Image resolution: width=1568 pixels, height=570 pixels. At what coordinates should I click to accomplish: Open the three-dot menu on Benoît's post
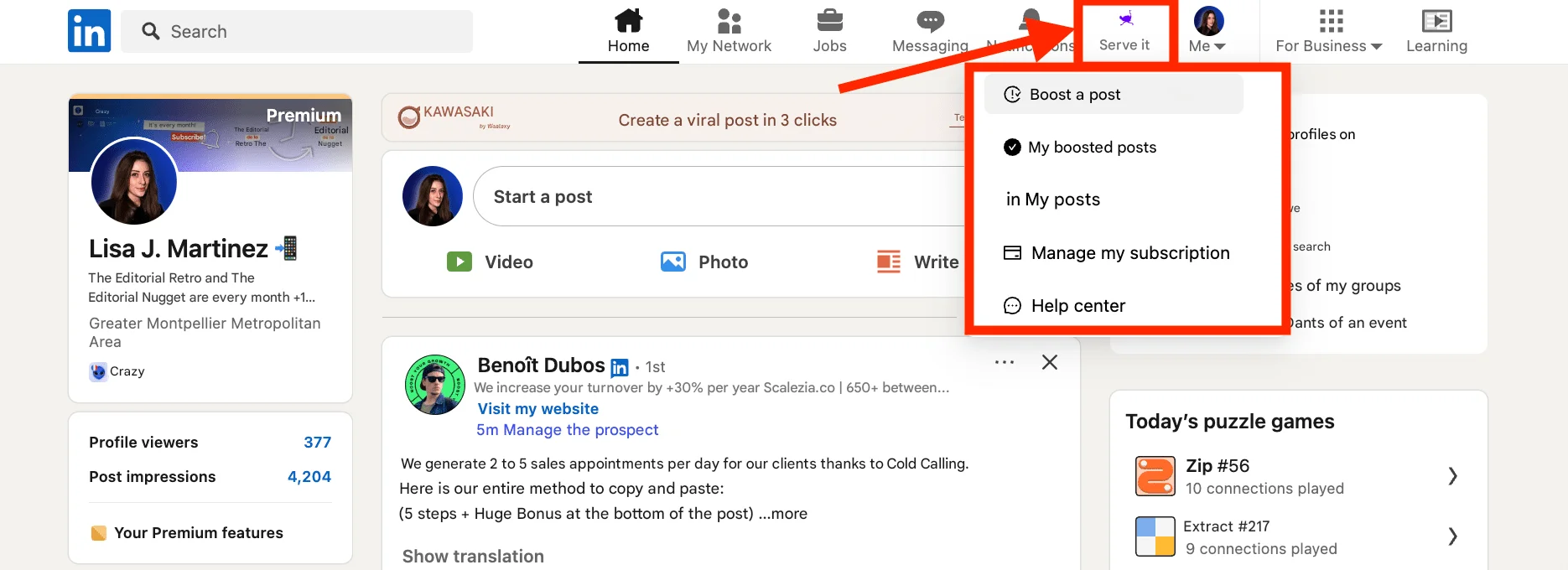point(1005,362)
